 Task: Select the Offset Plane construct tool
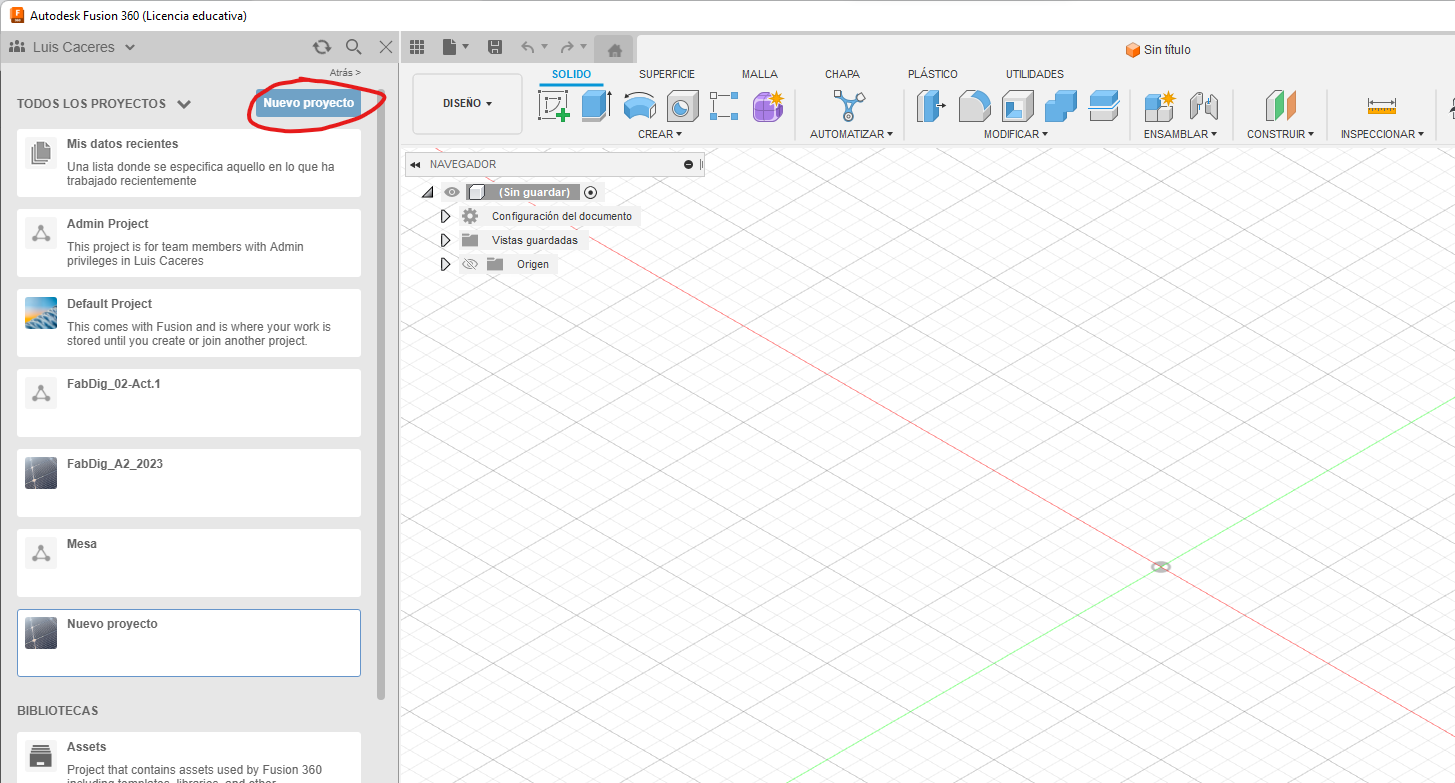(1280, 106)
